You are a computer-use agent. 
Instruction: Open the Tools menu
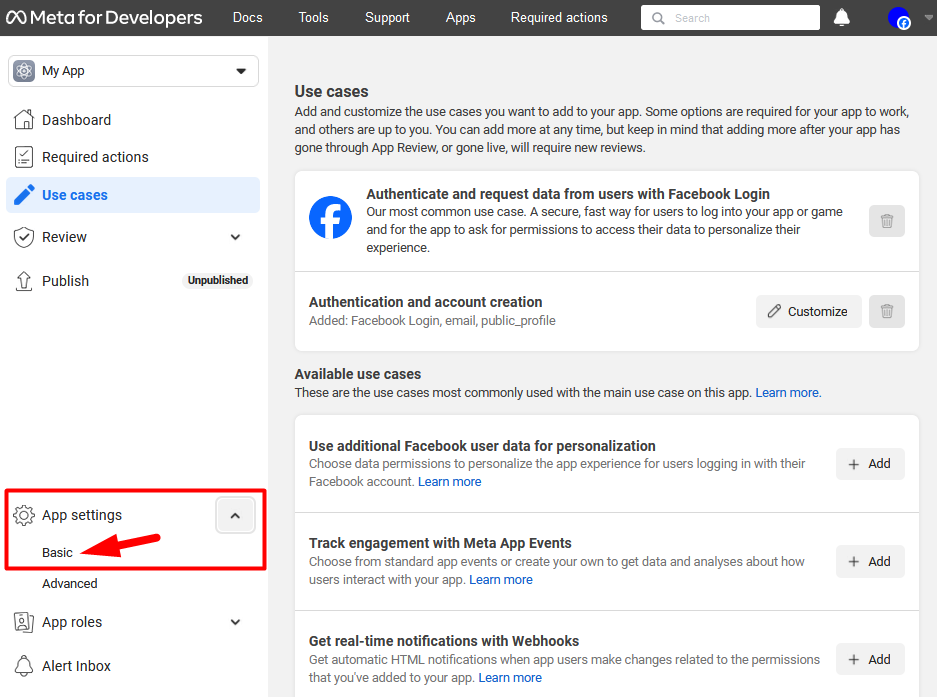pyautogui.click(x=314, y=17)
